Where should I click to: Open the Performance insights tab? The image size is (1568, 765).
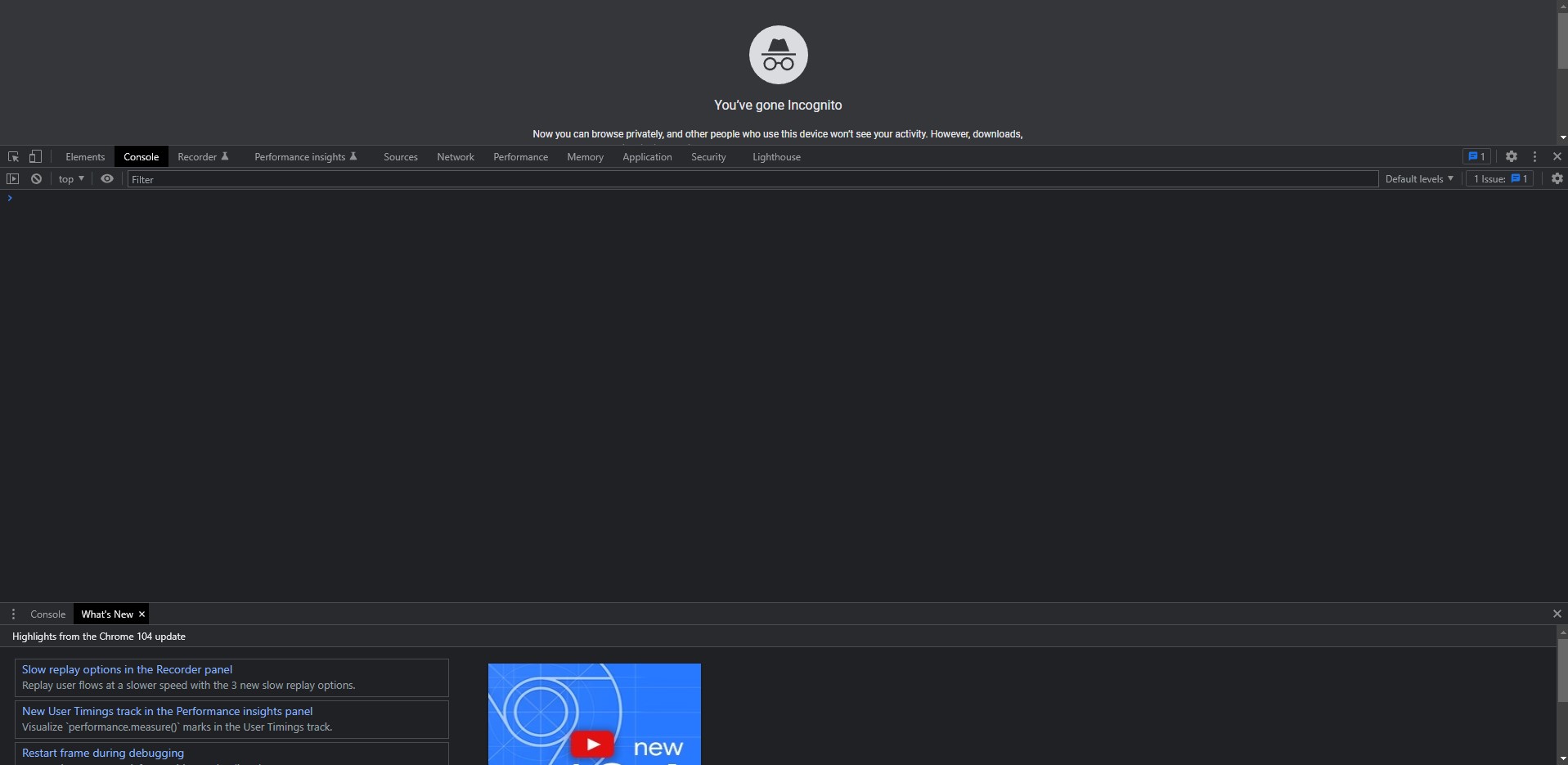pos(305,157)
